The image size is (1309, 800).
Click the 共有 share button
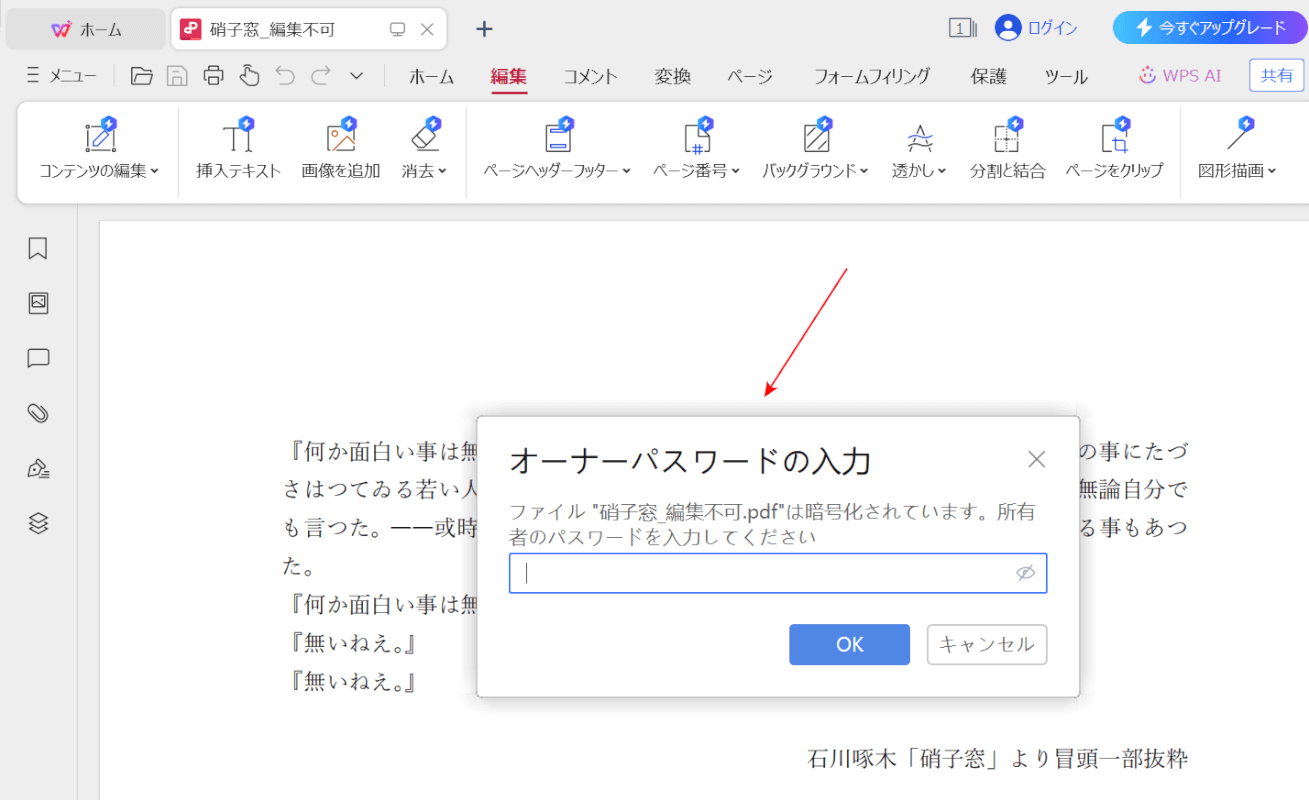1277,76
